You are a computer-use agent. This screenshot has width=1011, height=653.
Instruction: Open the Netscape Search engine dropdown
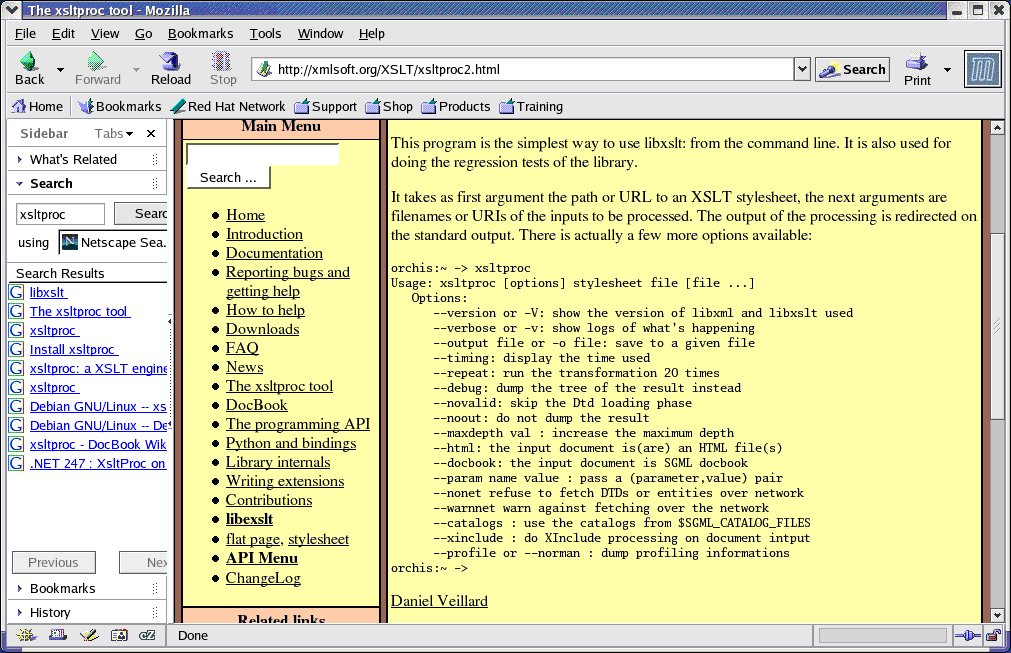[113, 242]
